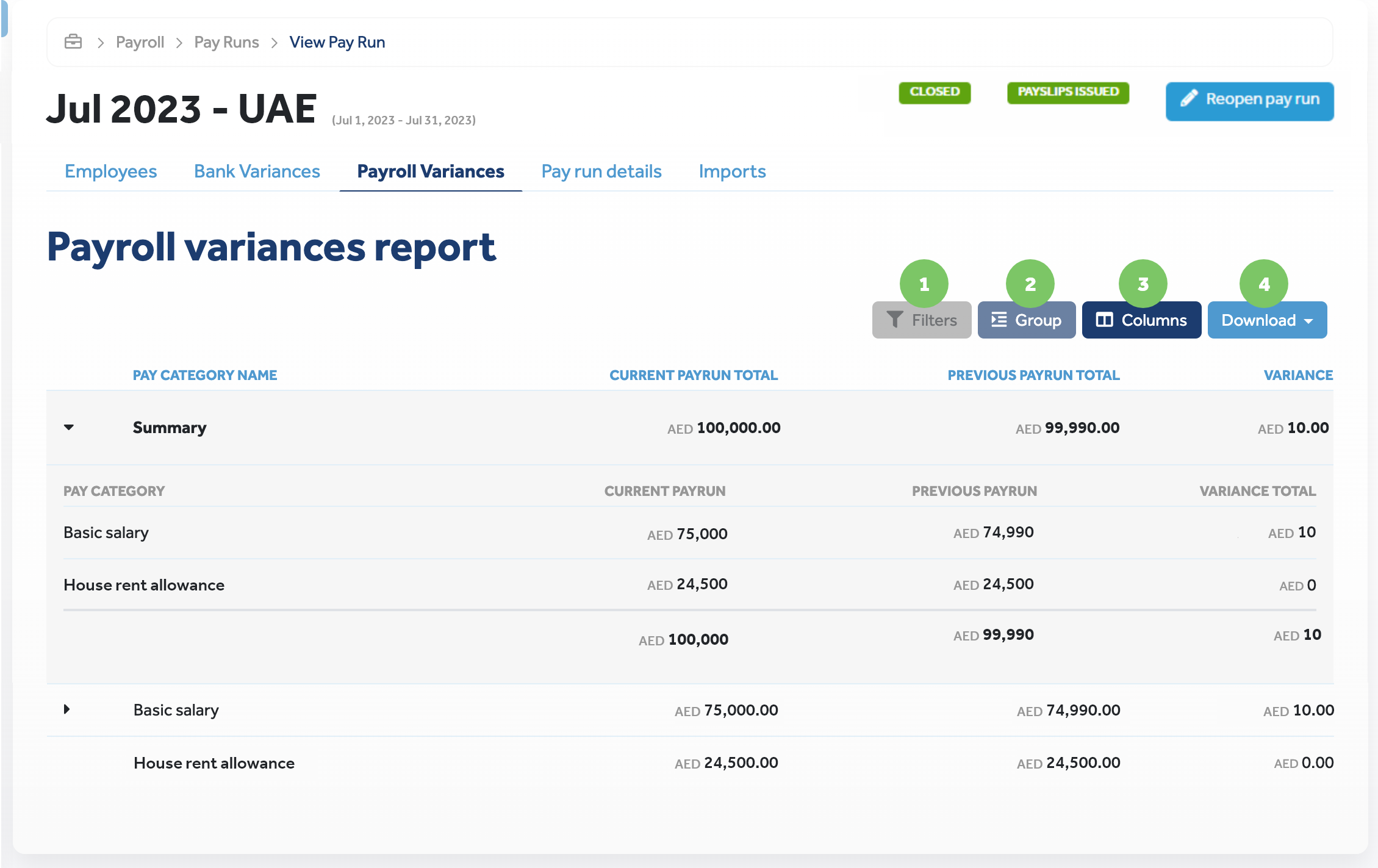Sort by PREVIOUS PAYRUN TOTAL header

point(1033,375)
